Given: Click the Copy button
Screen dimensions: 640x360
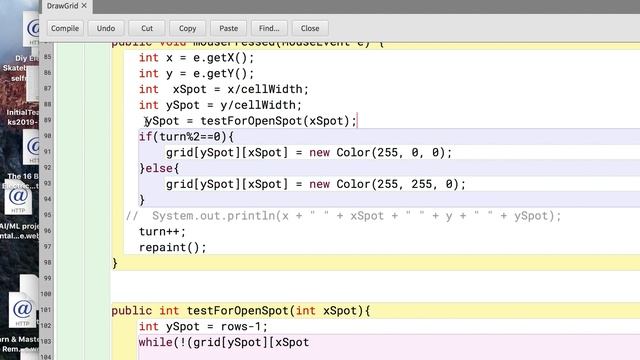Looking at the screenshot, I should tap(187, 28).
